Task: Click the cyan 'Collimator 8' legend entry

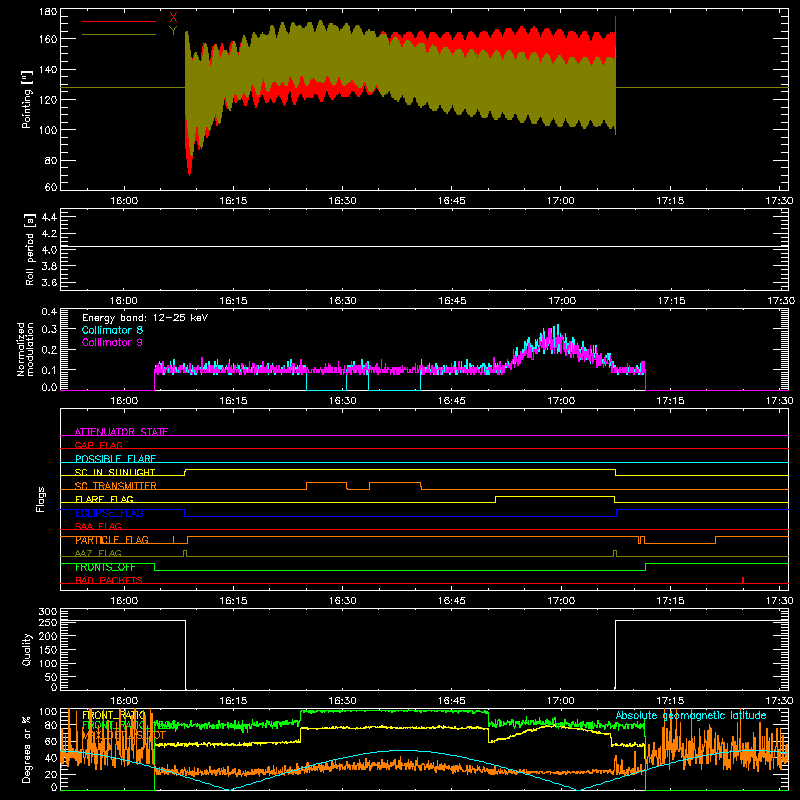Action: (112, 330)
